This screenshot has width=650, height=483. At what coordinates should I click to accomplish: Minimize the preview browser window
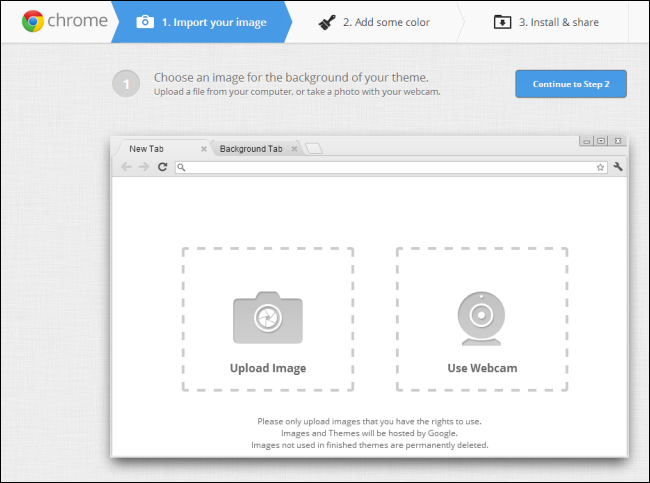[586, 141]
